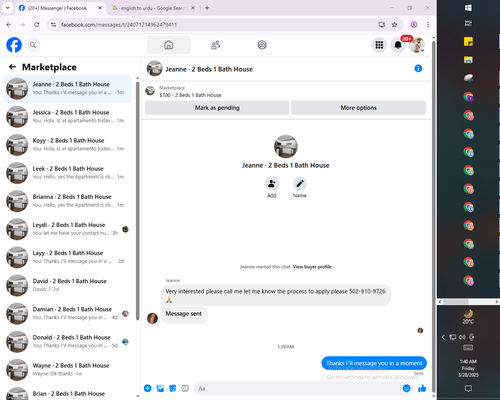
Task: Click the Facebook logo icon
Action: 14,45
